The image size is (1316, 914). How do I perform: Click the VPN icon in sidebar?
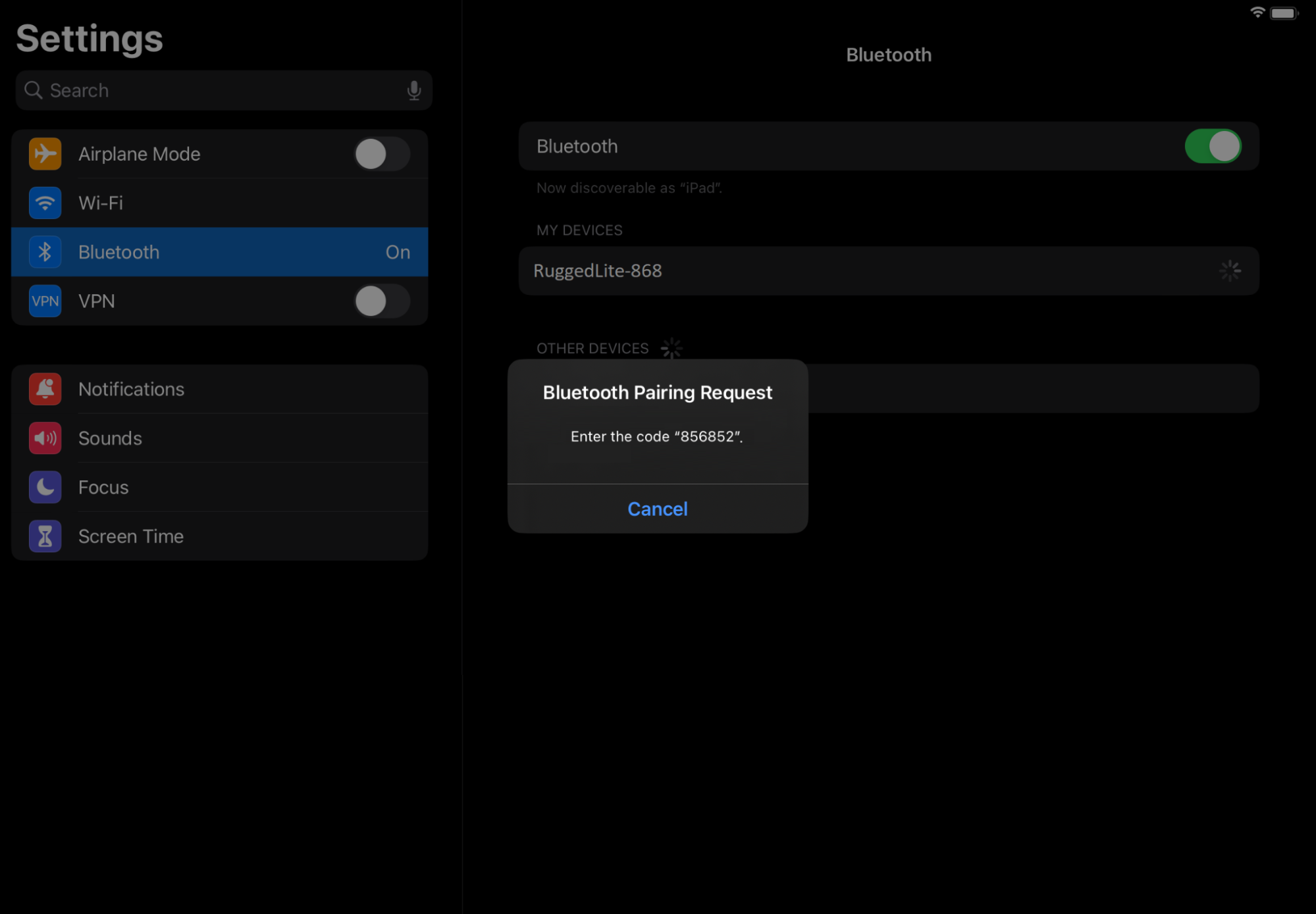(x=45, y=301)
